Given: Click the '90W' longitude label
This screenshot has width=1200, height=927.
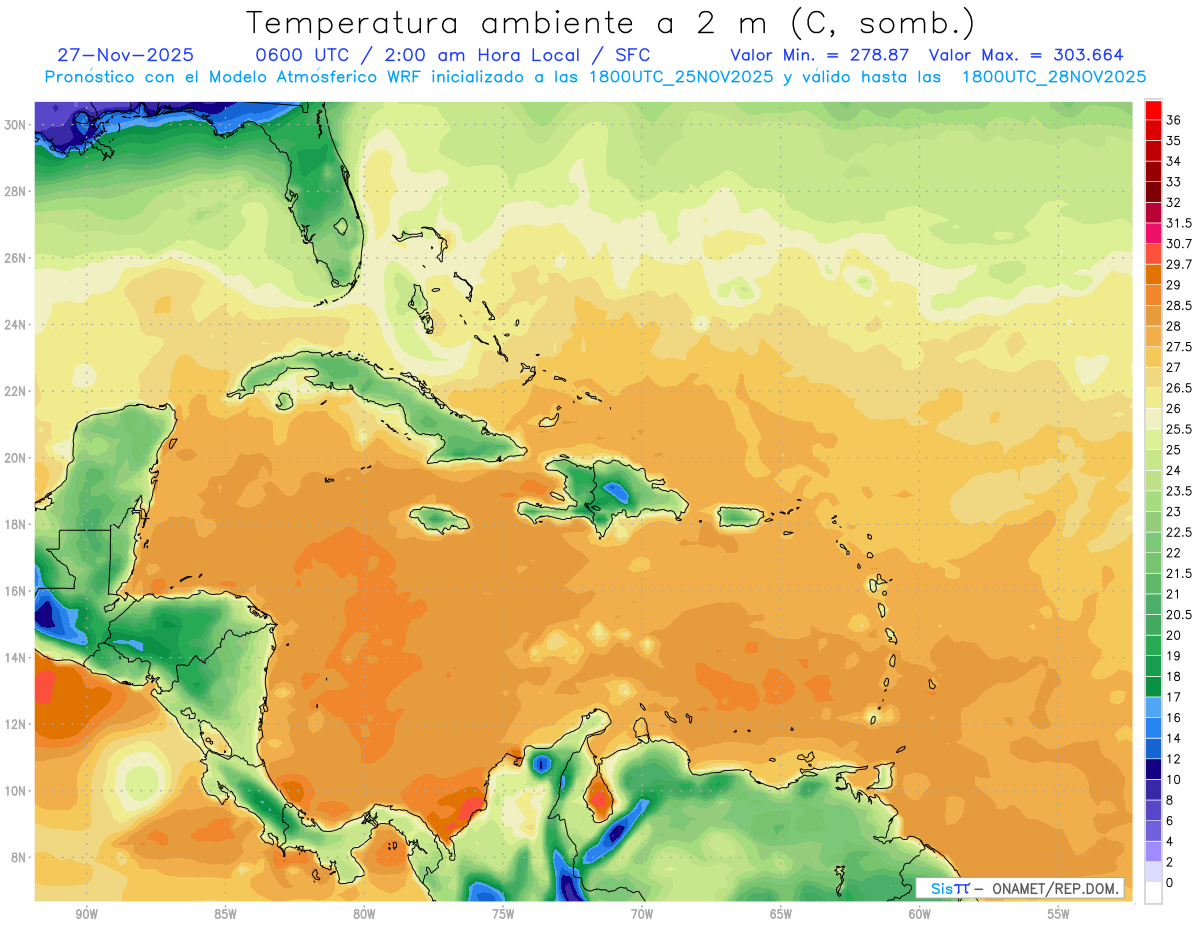Looking at the screenshot, I should [x=86, y=915].
